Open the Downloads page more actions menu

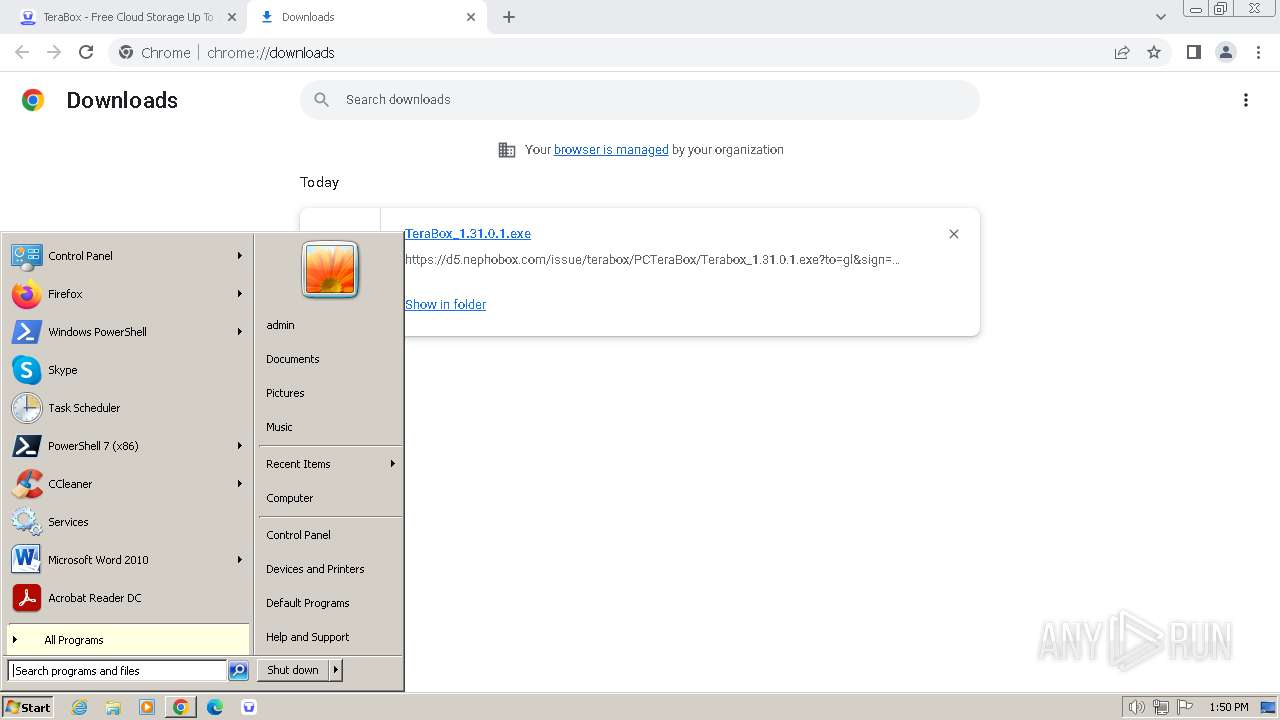(1246, 100)
